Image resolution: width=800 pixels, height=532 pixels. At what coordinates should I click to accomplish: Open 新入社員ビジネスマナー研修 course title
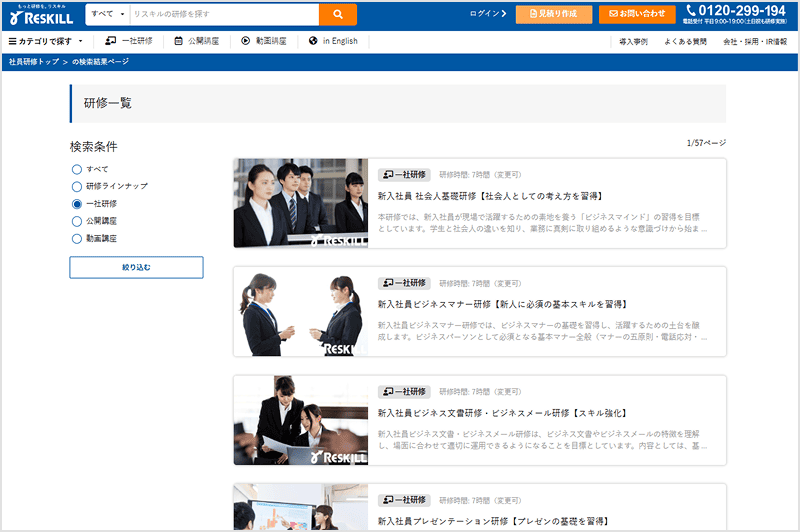pyautogui.click(x=503, y=305)
